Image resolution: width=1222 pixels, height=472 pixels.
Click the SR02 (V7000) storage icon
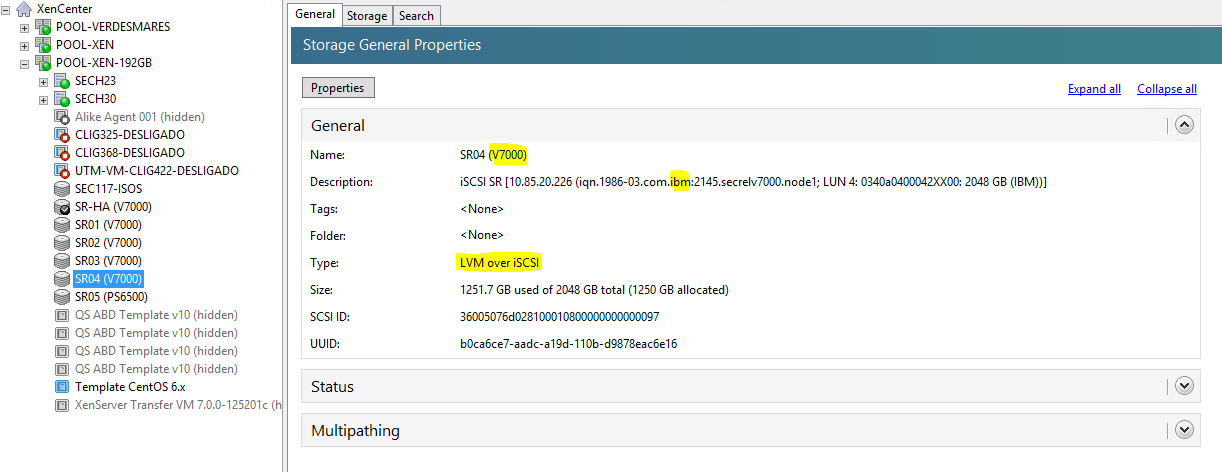(x=62, y=243)
